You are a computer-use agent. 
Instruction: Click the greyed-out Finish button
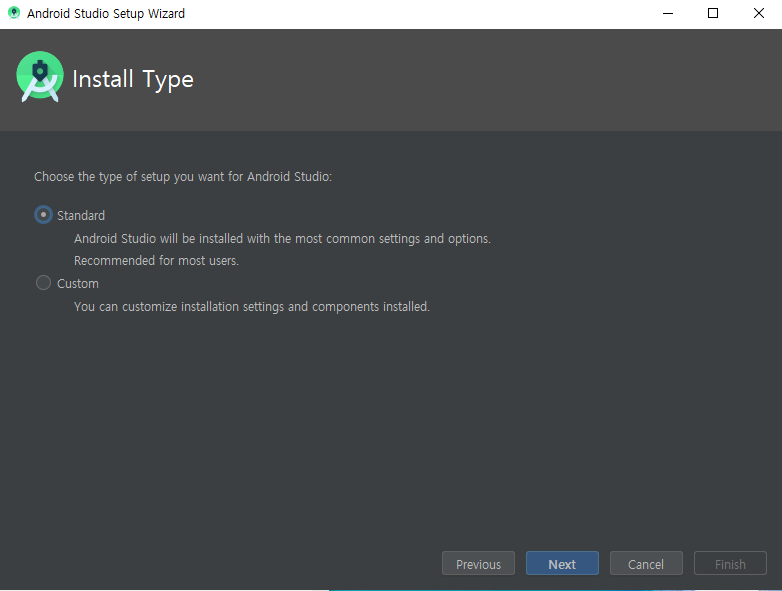(x=730, y=564)
